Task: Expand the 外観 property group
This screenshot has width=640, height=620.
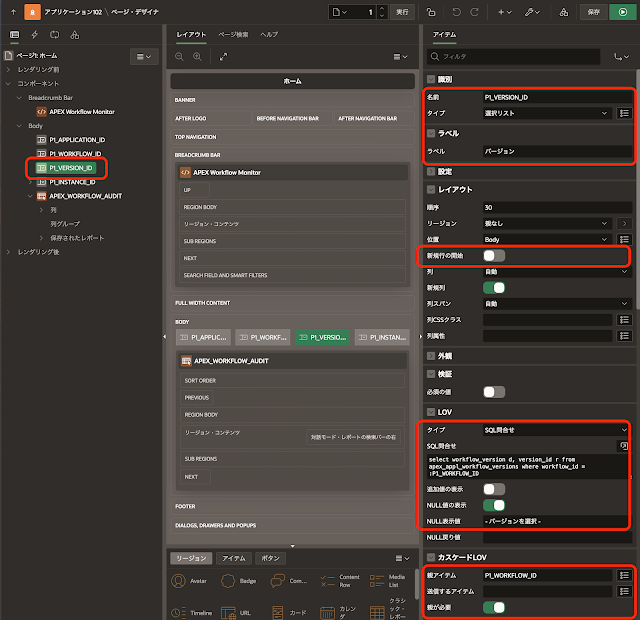Action: (431, 356)
